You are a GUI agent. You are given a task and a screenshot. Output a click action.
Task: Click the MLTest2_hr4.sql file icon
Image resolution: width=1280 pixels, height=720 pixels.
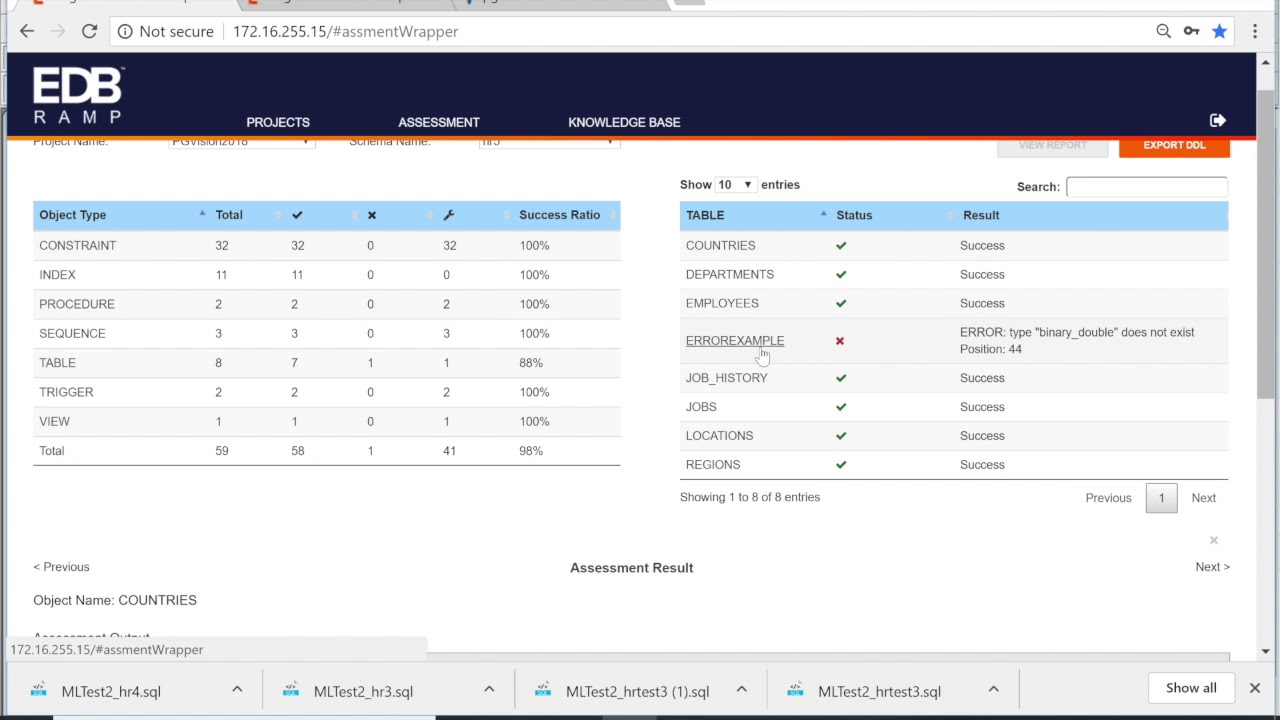[x=39, y=690]
